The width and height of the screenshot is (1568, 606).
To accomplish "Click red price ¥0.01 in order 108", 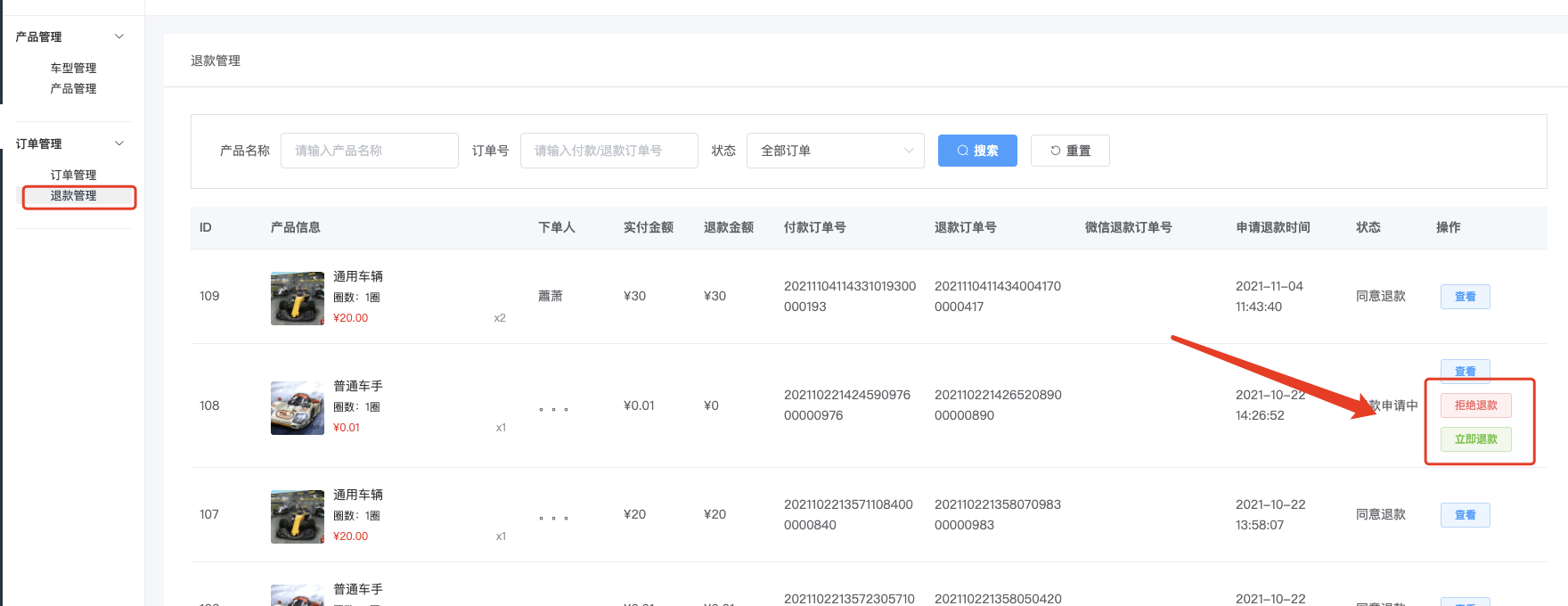I will (347, 428).
